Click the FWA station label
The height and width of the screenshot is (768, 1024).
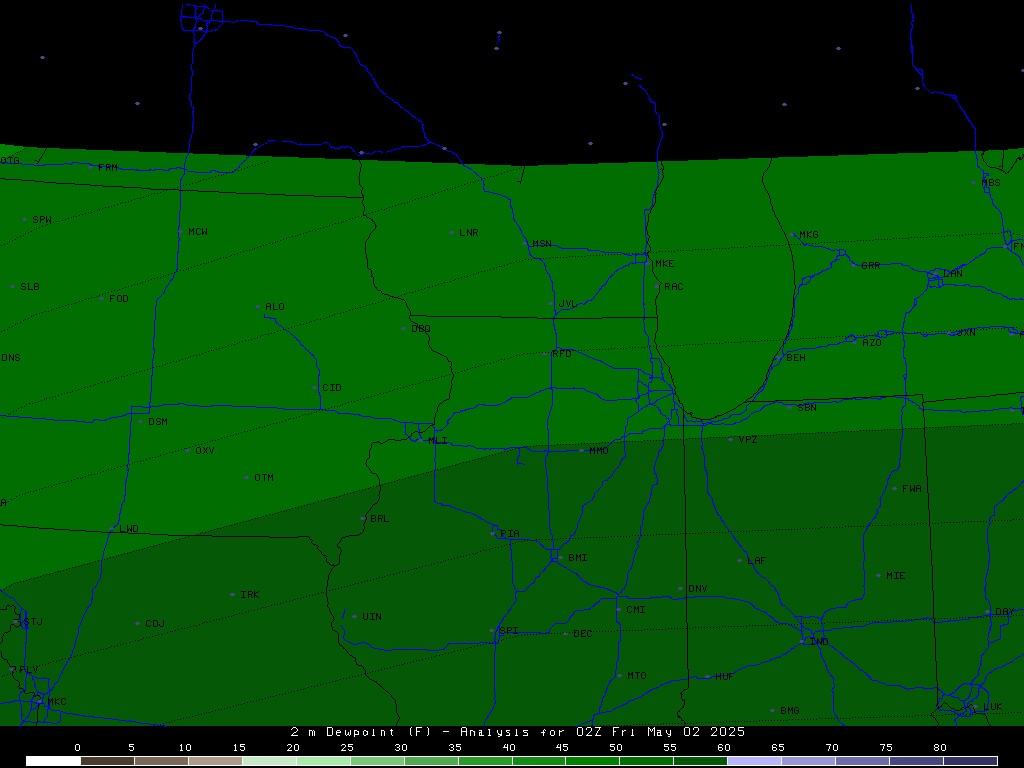912,489
